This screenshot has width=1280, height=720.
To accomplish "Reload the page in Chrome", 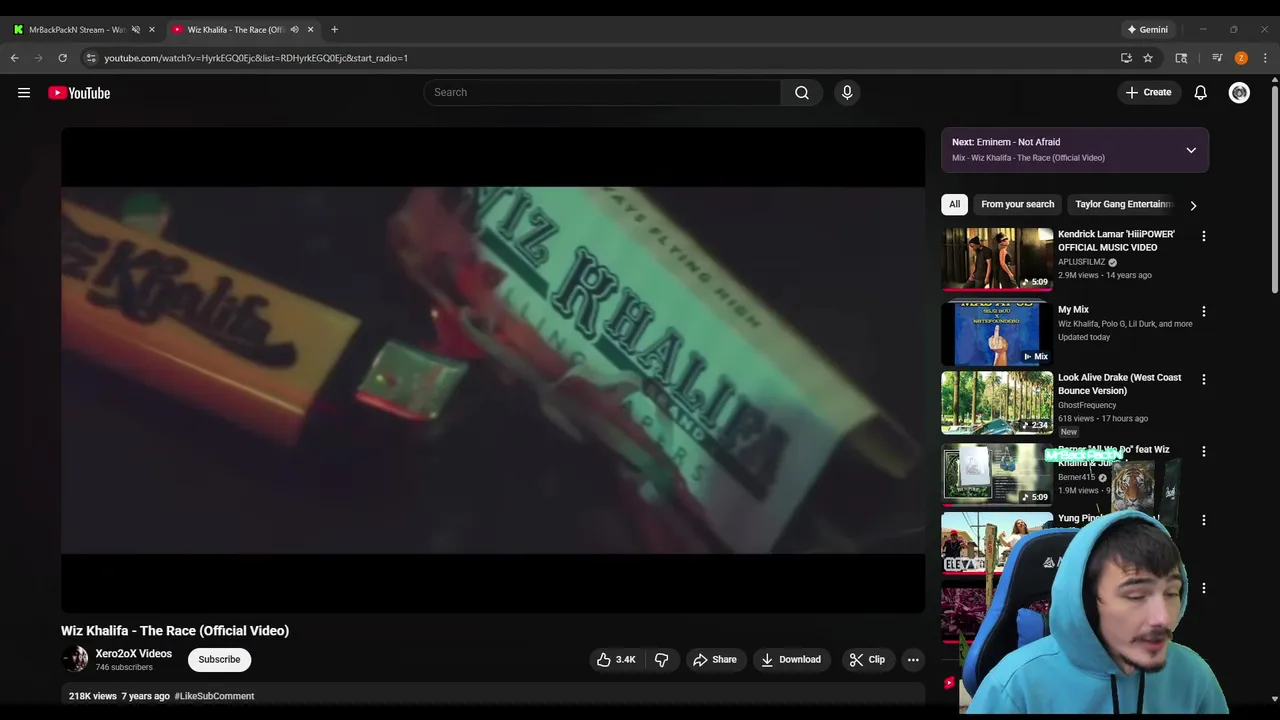I will [x=62, y=58].
